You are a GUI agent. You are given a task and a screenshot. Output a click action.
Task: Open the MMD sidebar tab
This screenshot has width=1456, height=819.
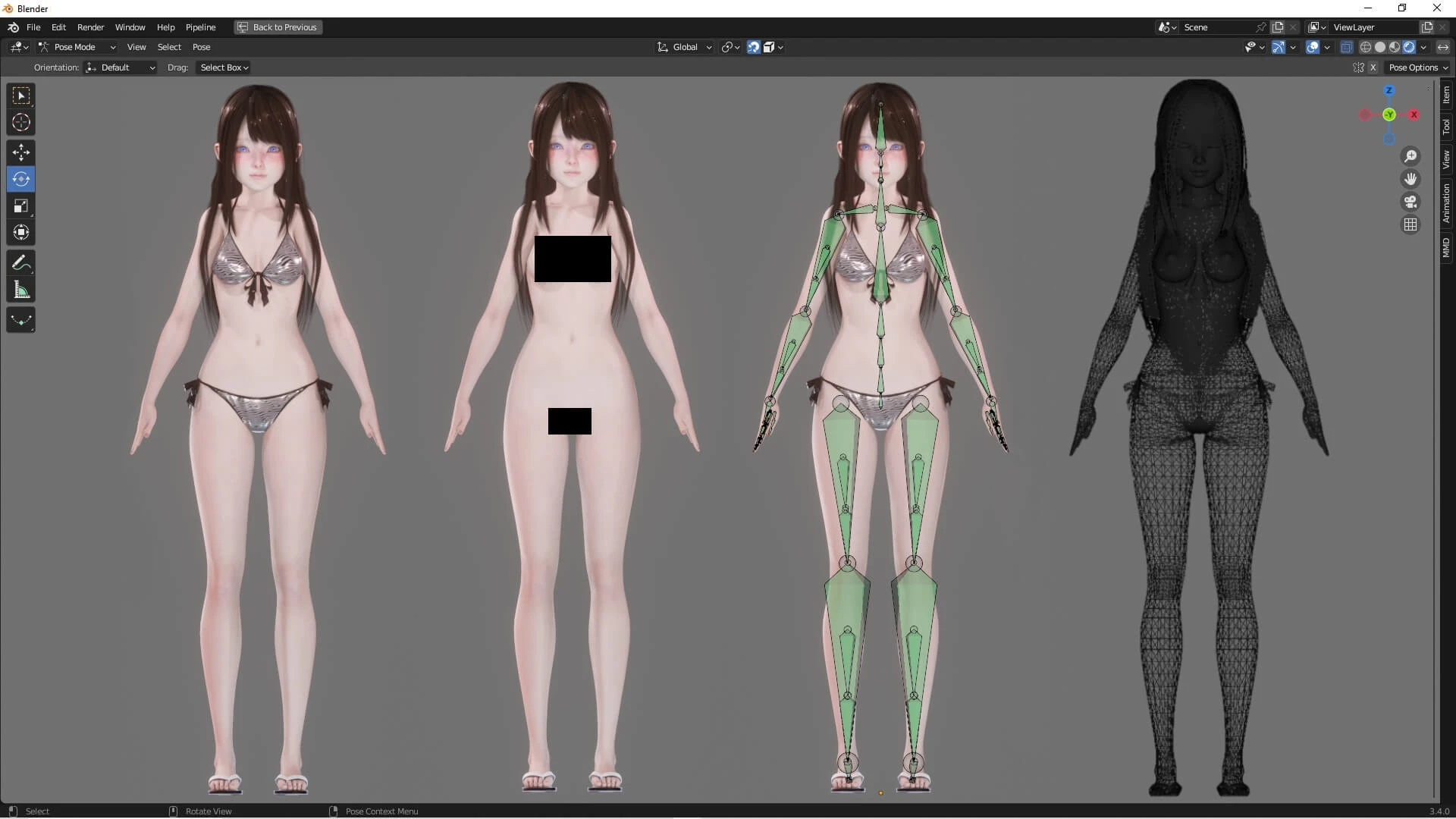pyautogui.click(x=1447, y=247)
